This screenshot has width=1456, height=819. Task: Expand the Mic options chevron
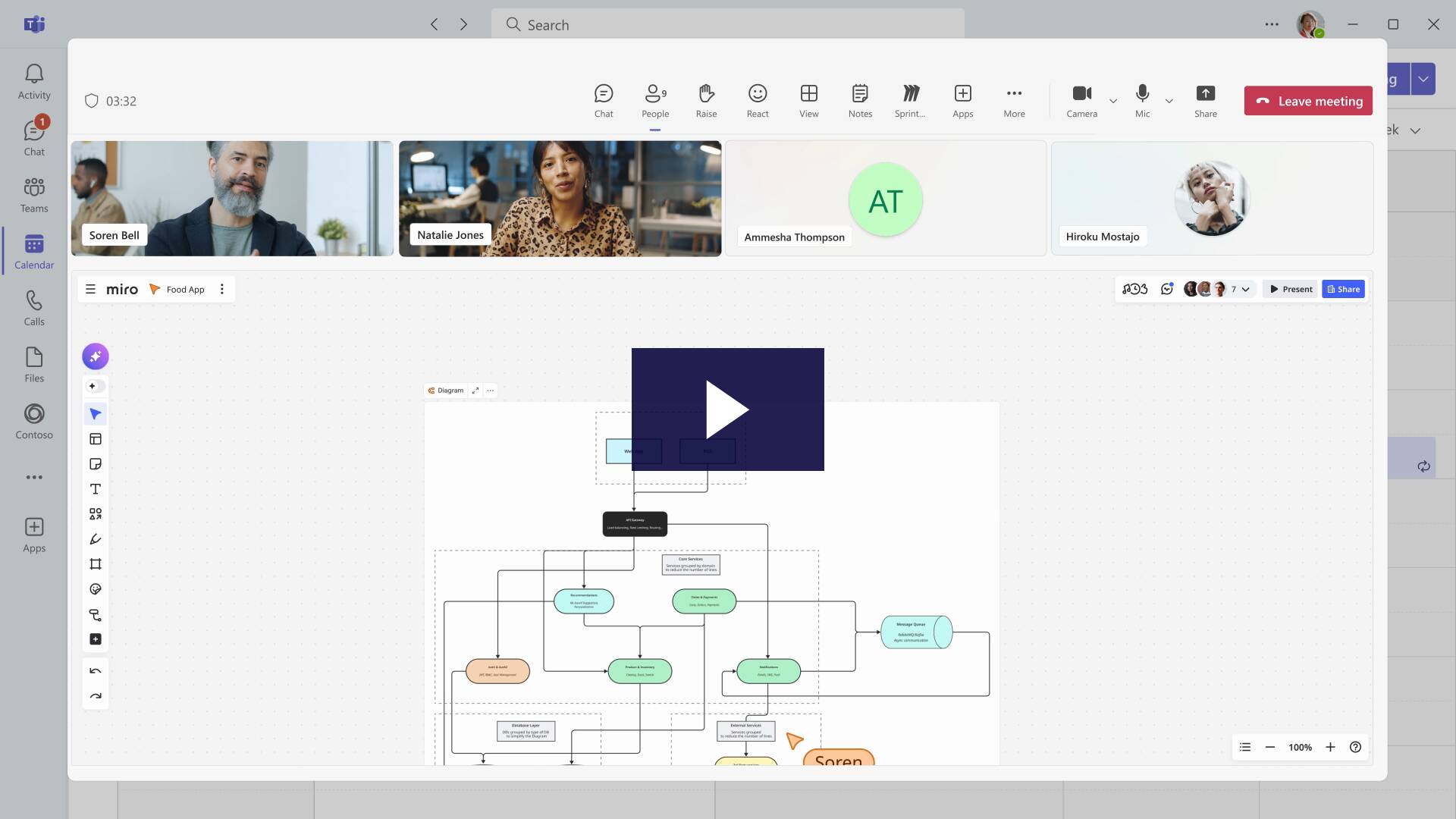point(1169,101)
